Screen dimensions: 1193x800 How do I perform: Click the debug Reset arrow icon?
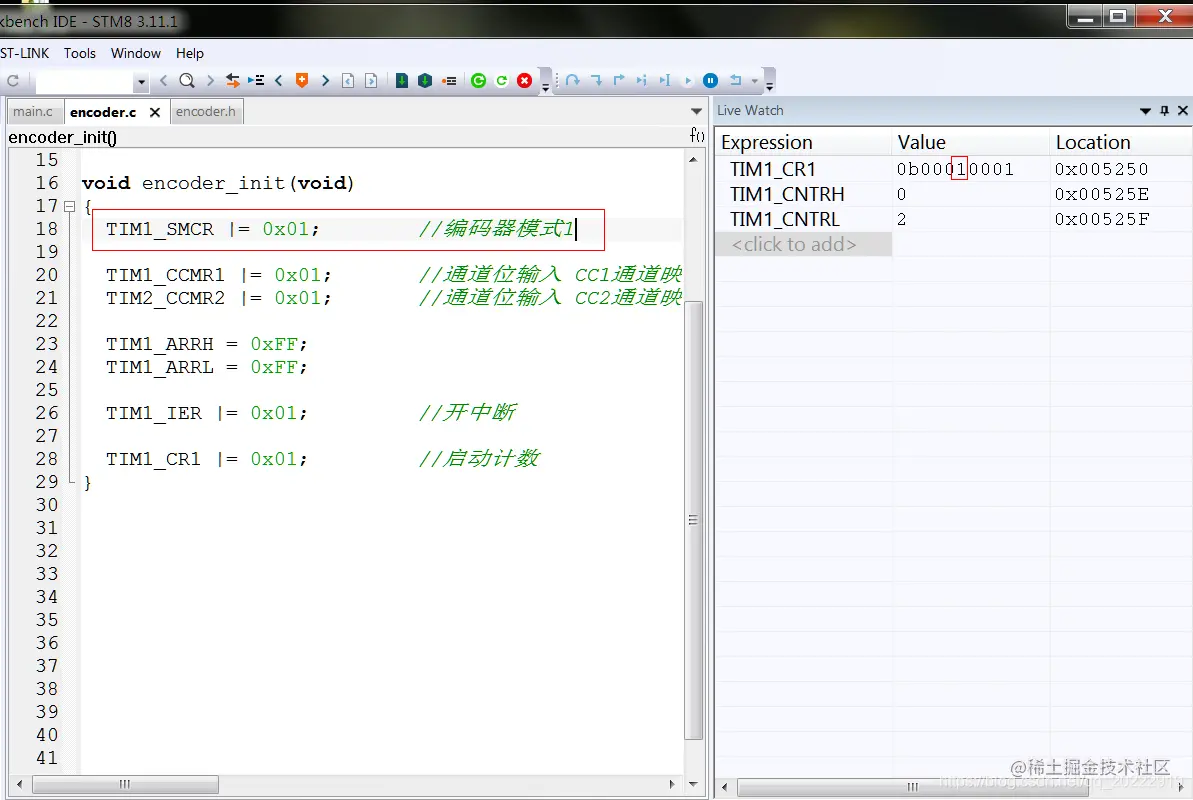pyautogui.click(x=736, y=81)
